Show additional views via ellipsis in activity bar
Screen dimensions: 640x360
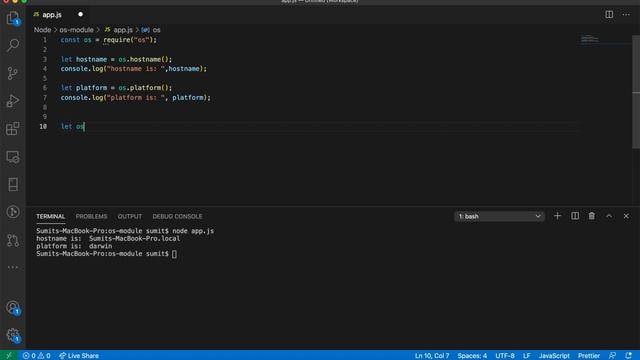[13, 267]
